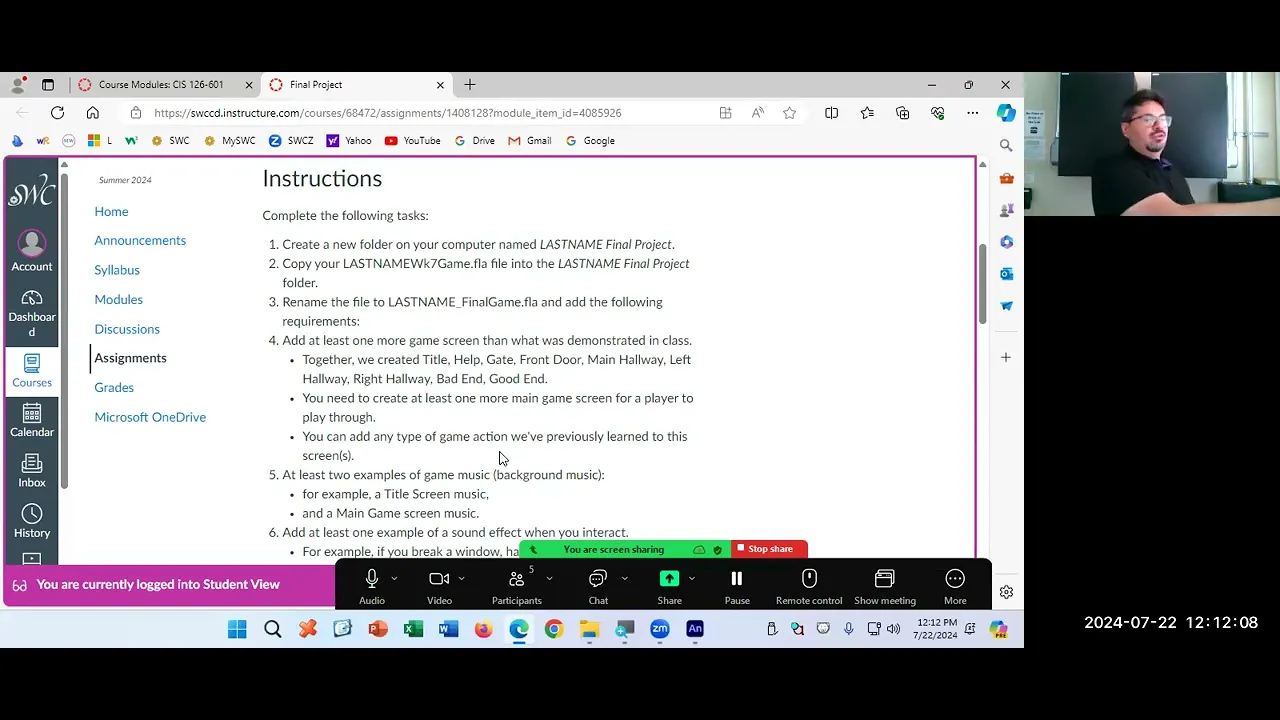Expand Zoom share options arrow

coord(691,578)
